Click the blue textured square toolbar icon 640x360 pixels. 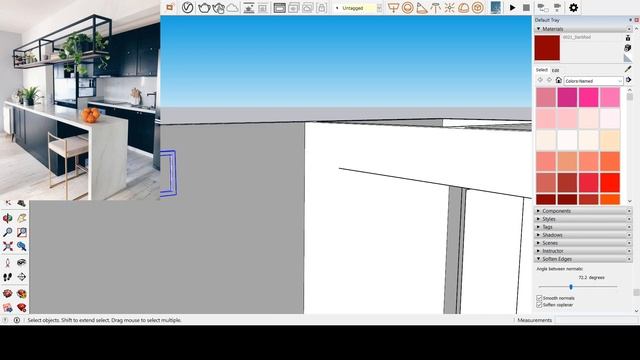coord(496,8)
